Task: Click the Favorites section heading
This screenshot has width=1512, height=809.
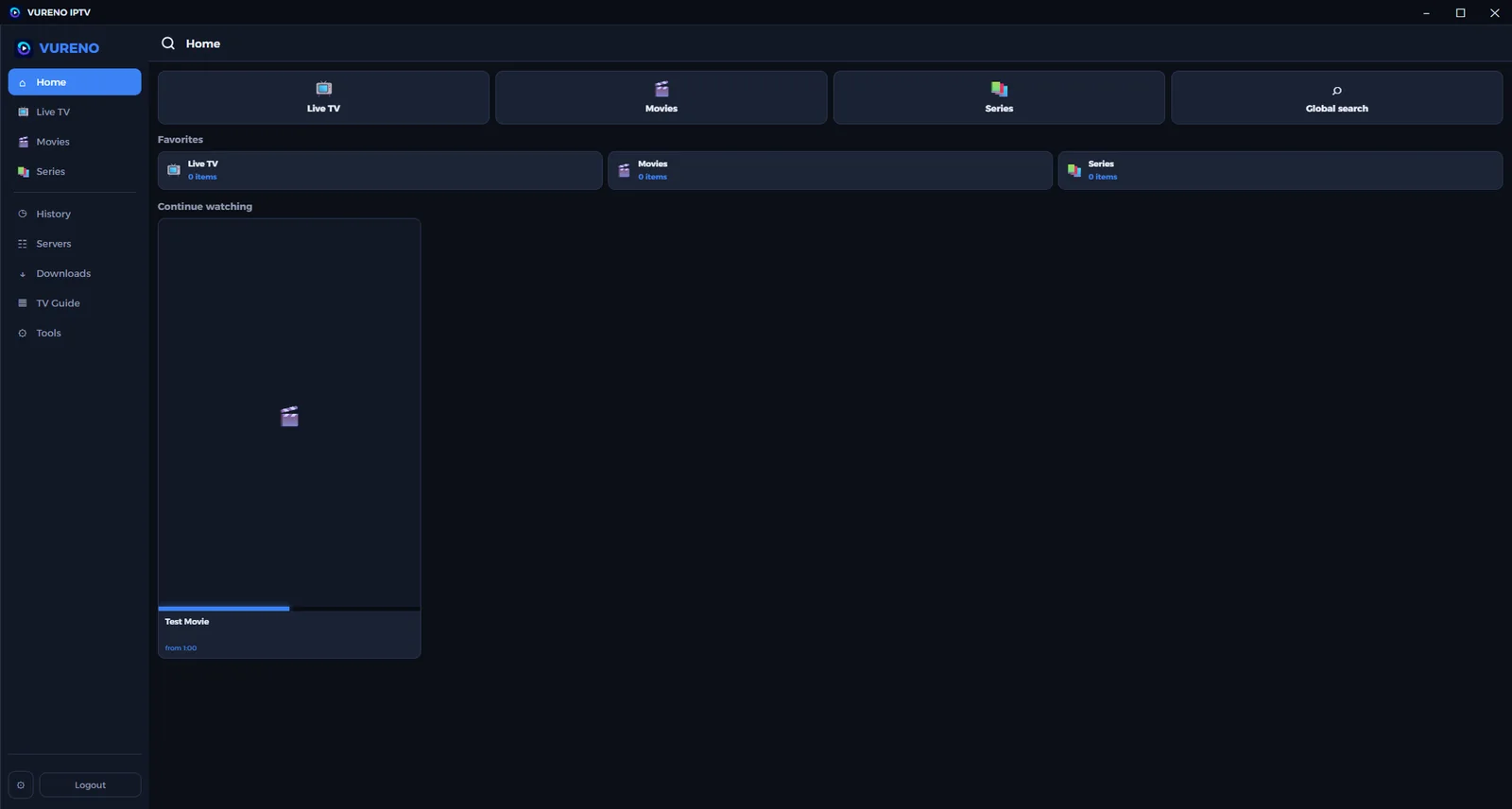Action: 180,140
